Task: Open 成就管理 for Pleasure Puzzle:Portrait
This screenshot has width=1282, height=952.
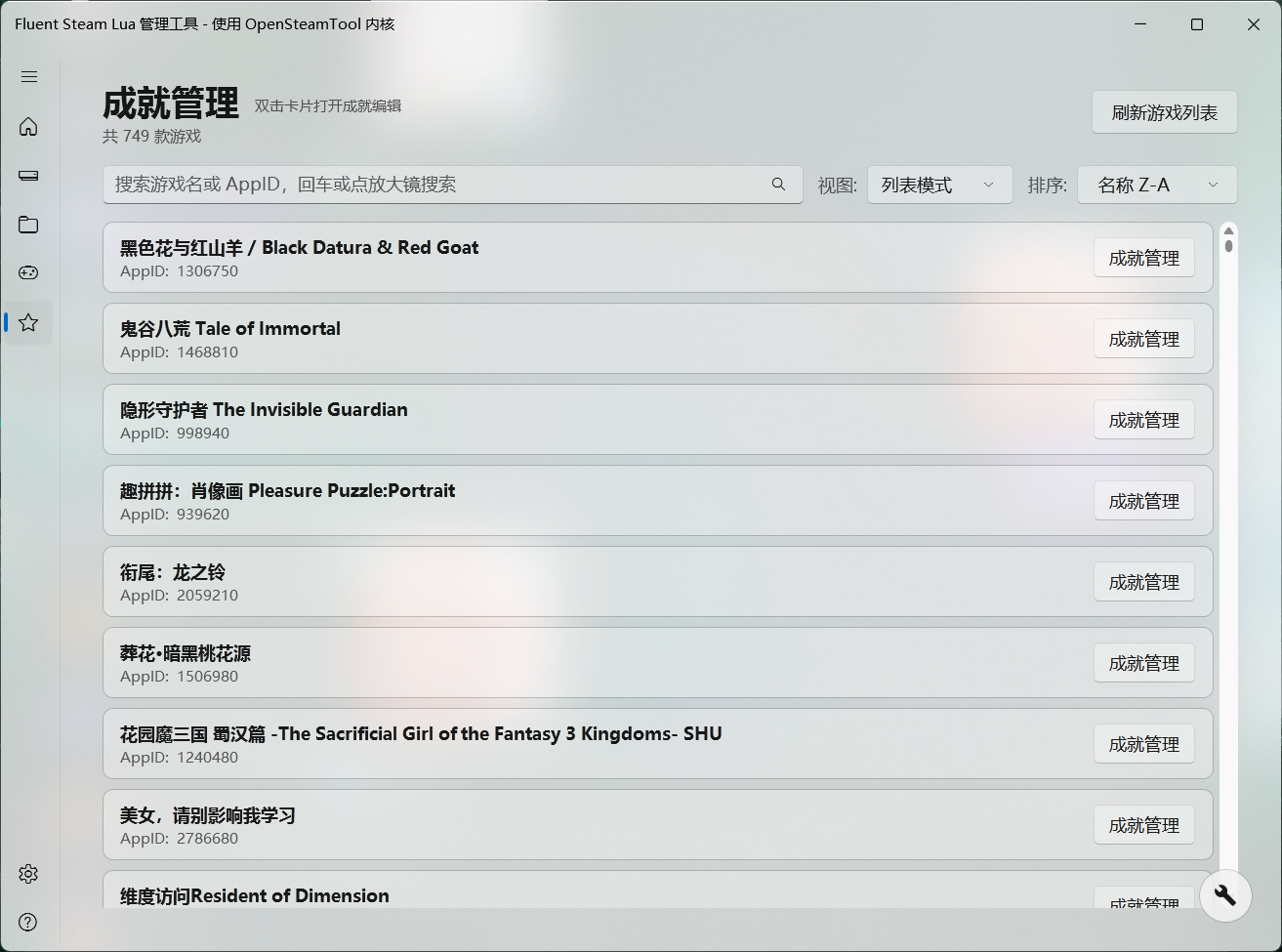Action: point(1143,501)
